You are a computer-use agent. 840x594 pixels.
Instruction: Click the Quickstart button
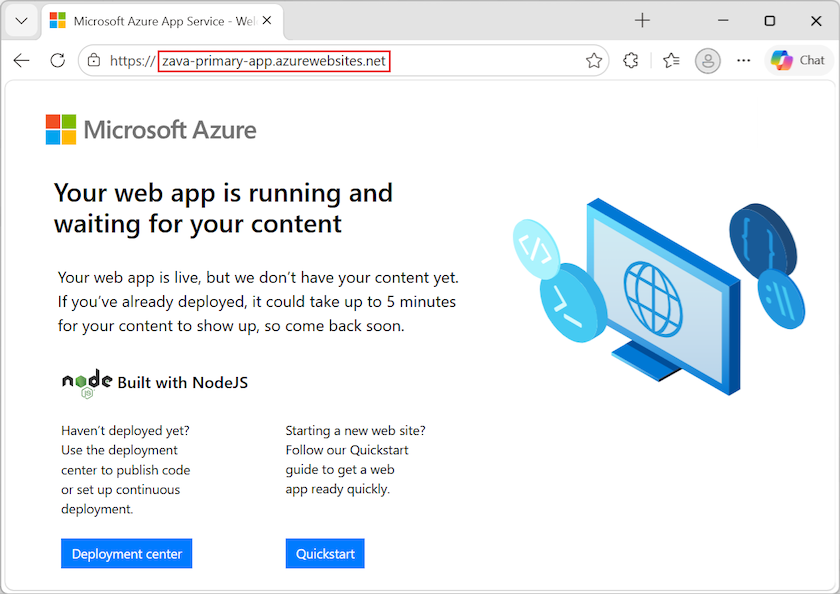(325, 553)
